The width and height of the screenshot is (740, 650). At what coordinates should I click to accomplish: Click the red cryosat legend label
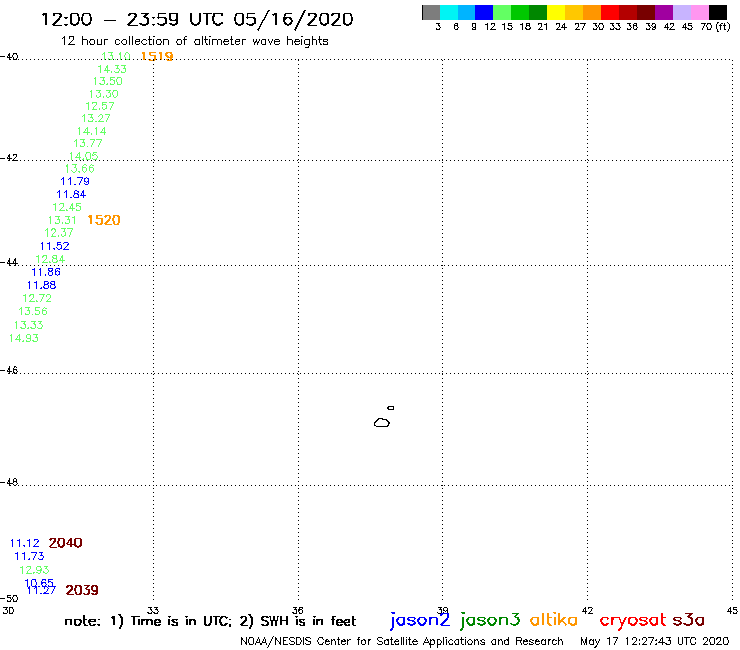[633, 620]
